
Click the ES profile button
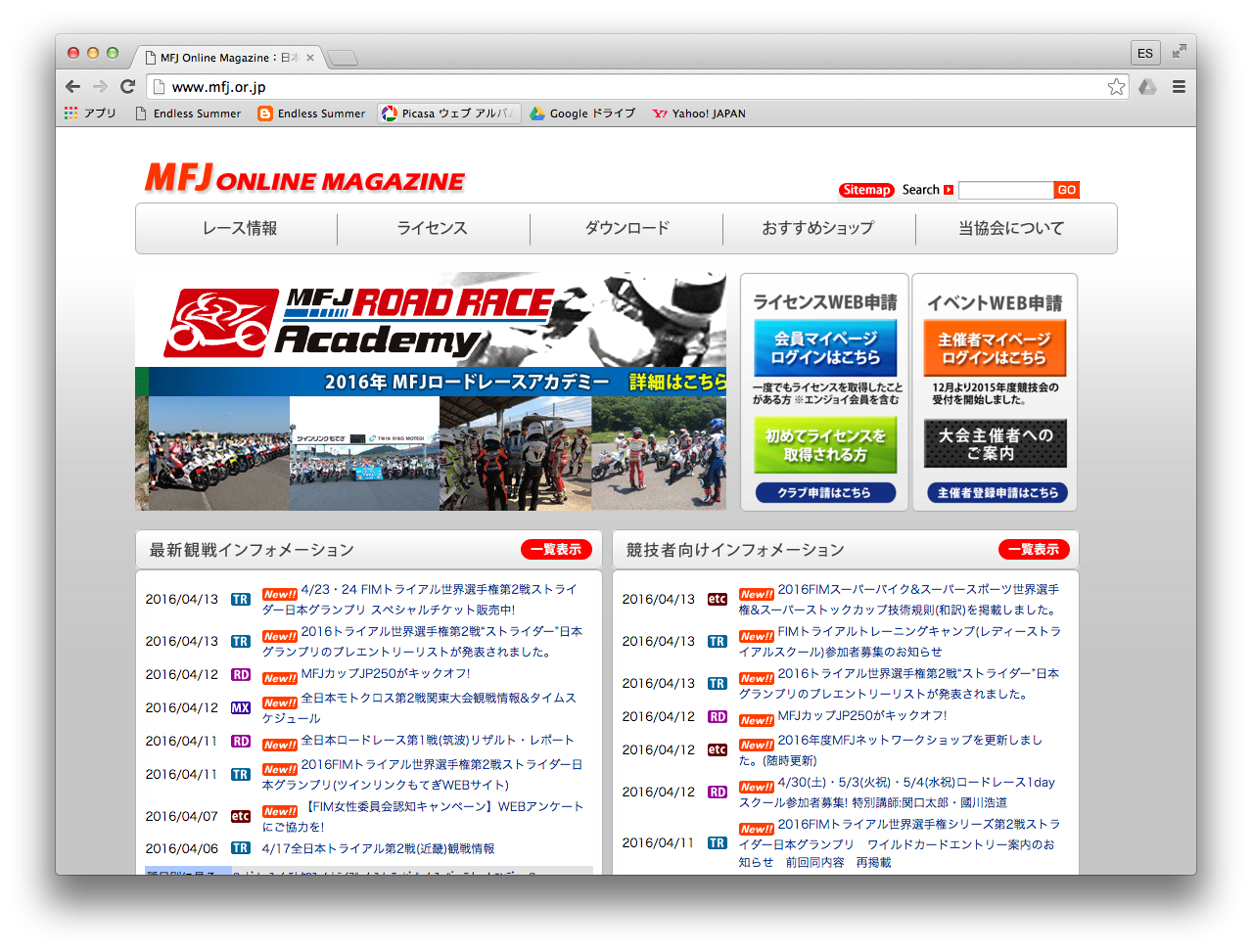tap(1145, 53)
